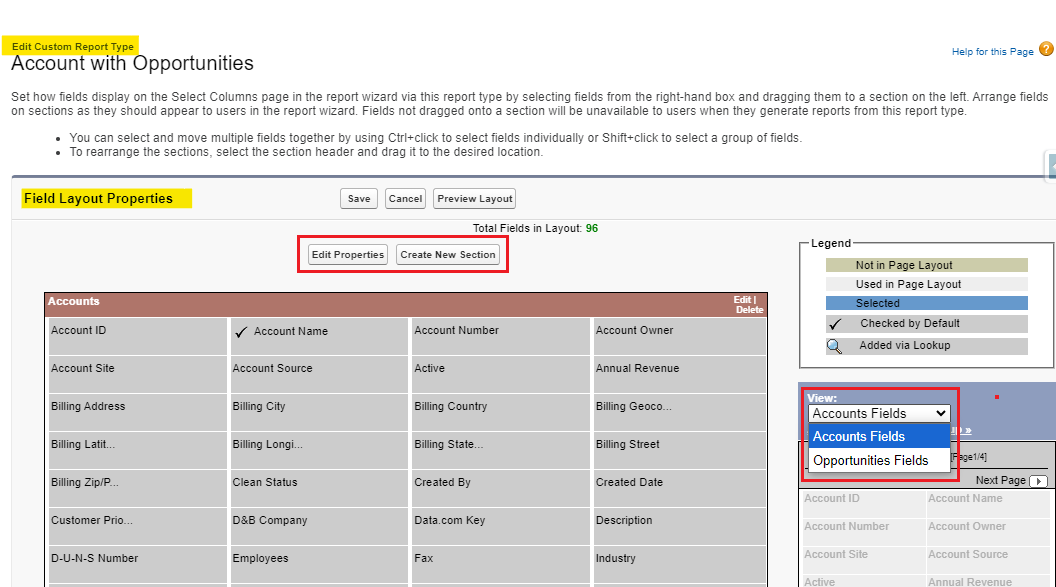This screenshot has height=587, width=1056.
Task: Choose Opportunities Fields from the View list
Action: (870, 461)
